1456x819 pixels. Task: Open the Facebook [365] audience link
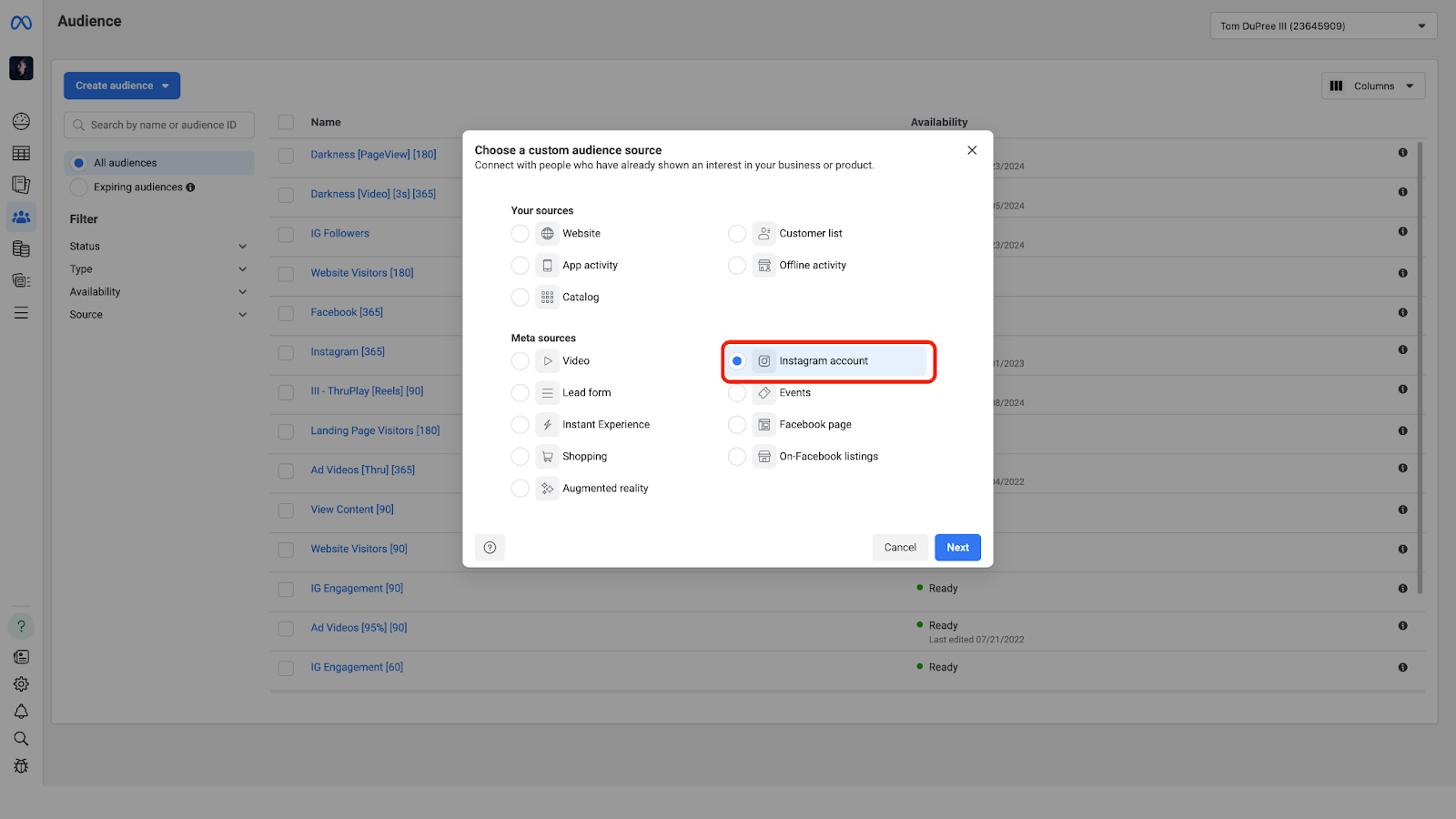(347, 313)
